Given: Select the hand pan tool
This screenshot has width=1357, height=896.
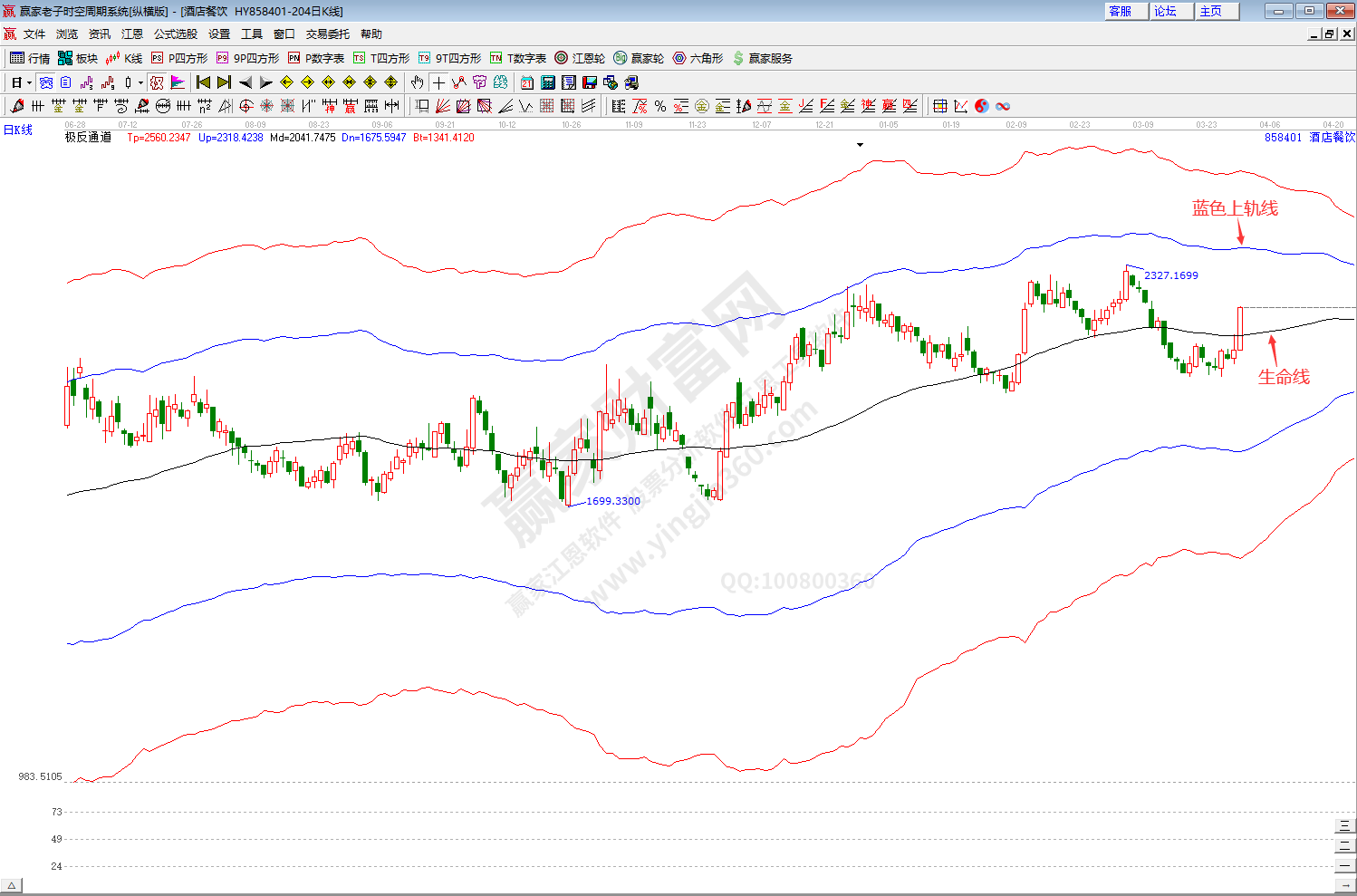Looking at the screenshot, I should point(417,82).
